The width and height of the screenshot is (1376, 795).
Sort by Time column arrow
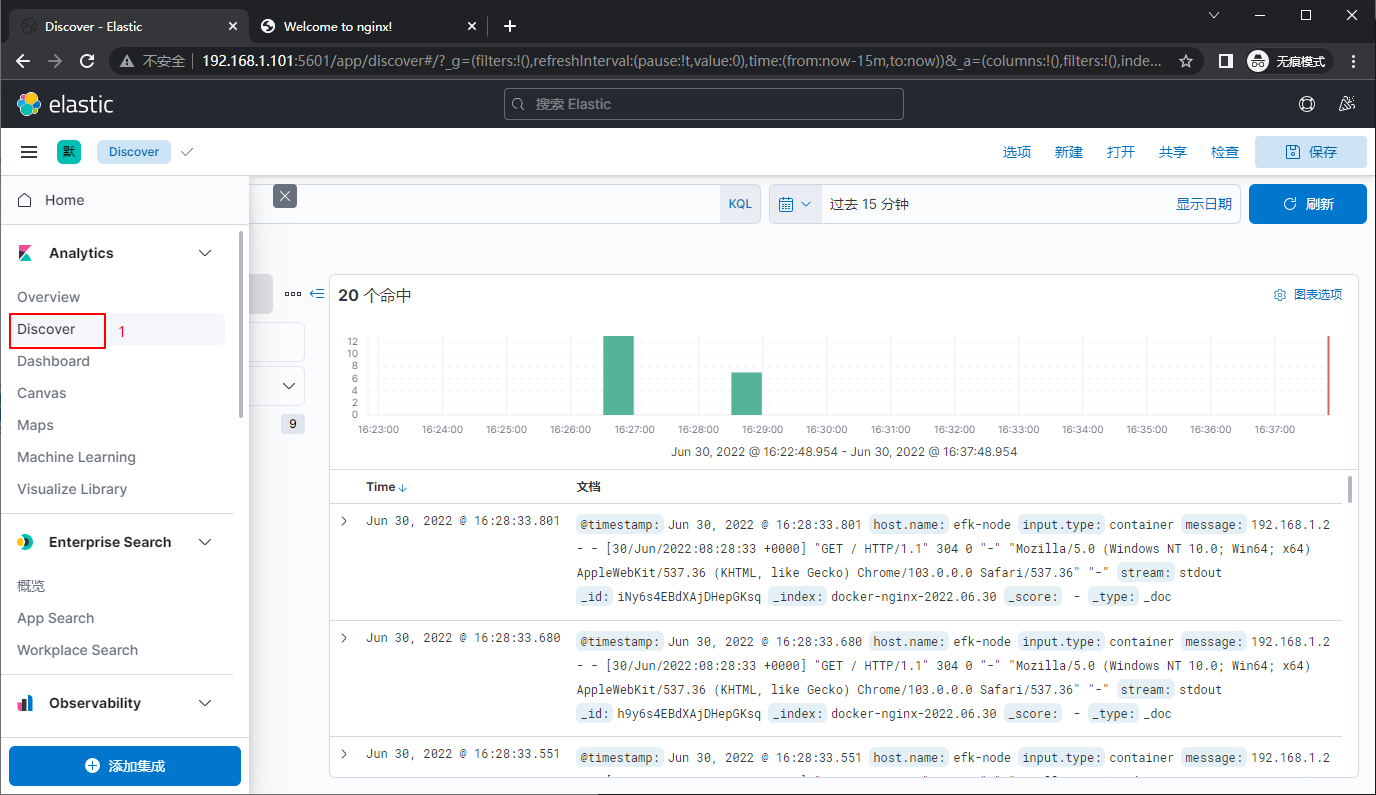403,487
